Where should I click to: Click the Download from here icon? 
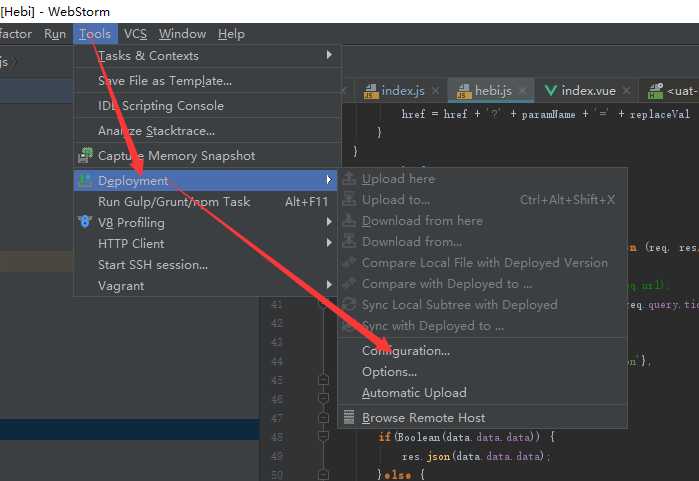[349, 220]
